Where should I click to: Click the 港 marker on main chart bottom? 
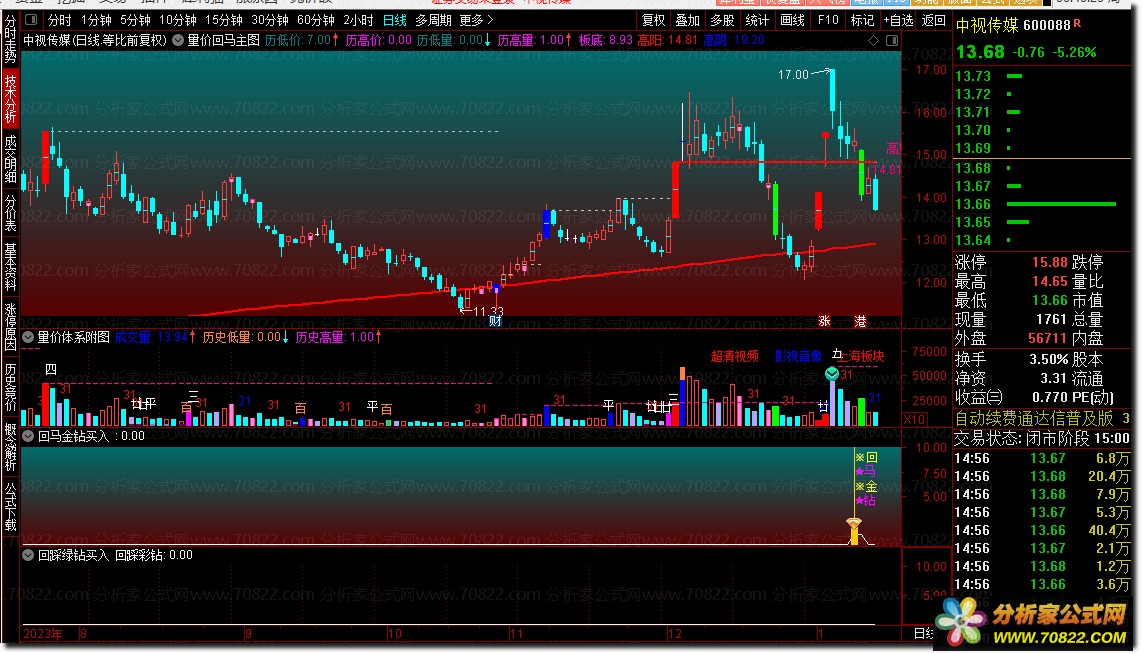coord(860,321)
